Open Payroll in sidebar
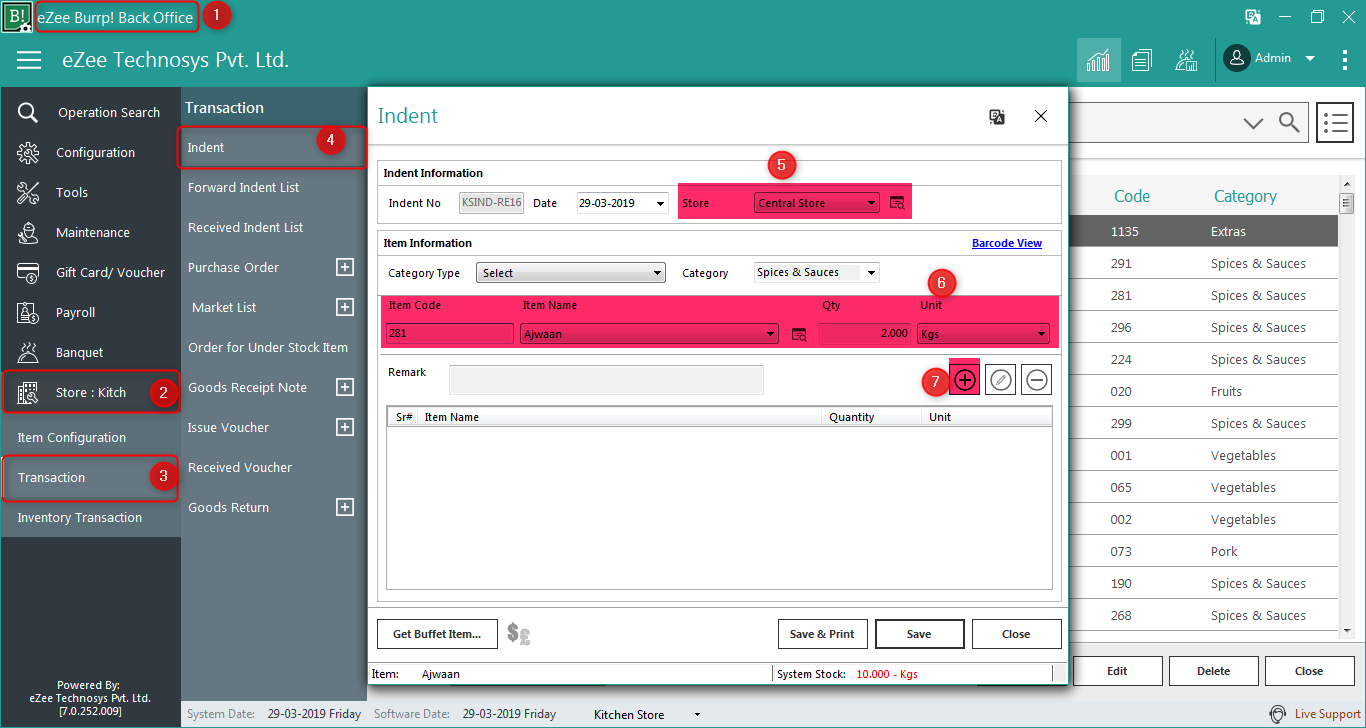This screenshot has width=1366, height=728. point(90,312)
